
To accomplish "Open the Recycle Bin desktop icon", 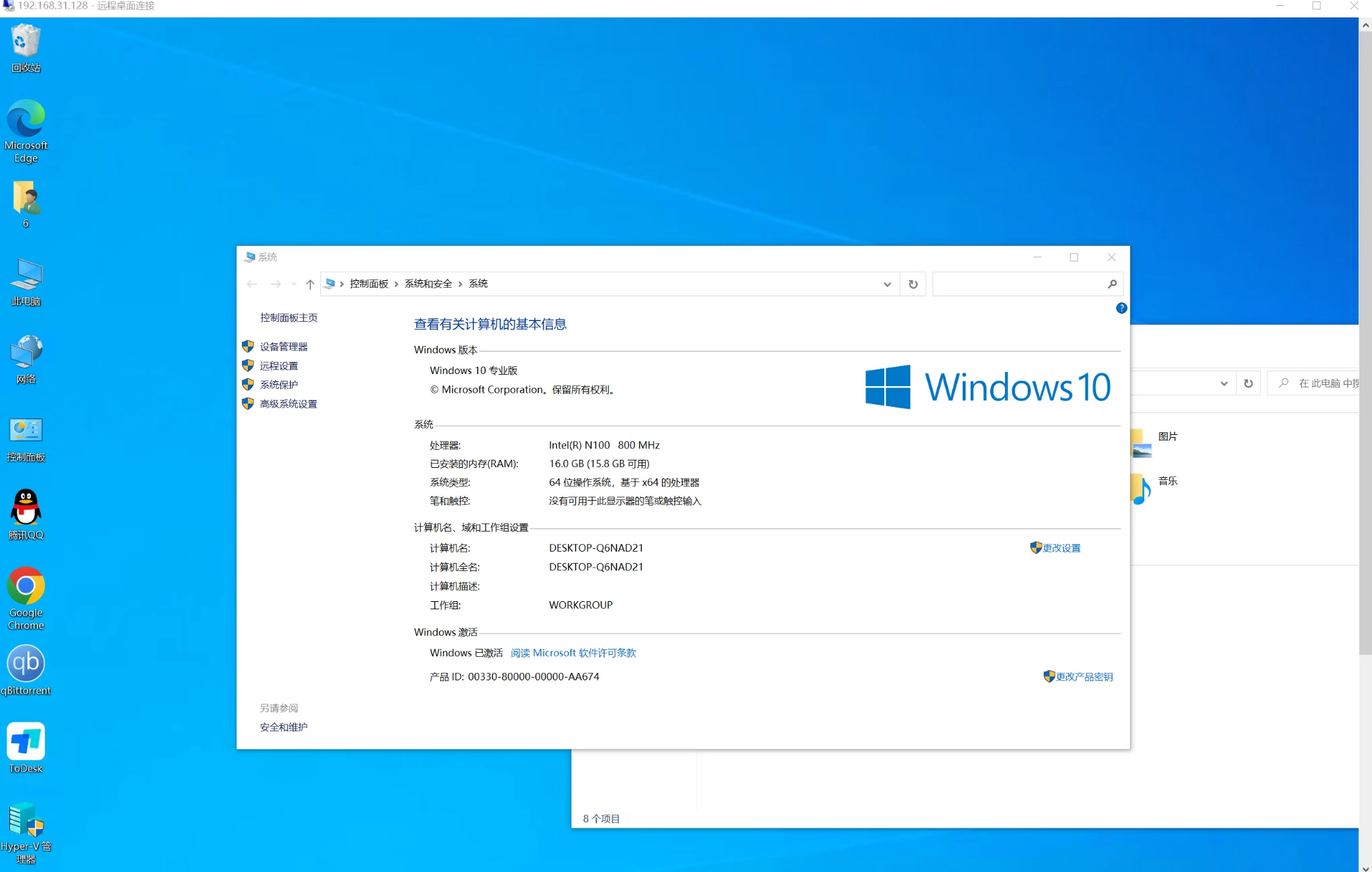I will click(x=25, y=48).
